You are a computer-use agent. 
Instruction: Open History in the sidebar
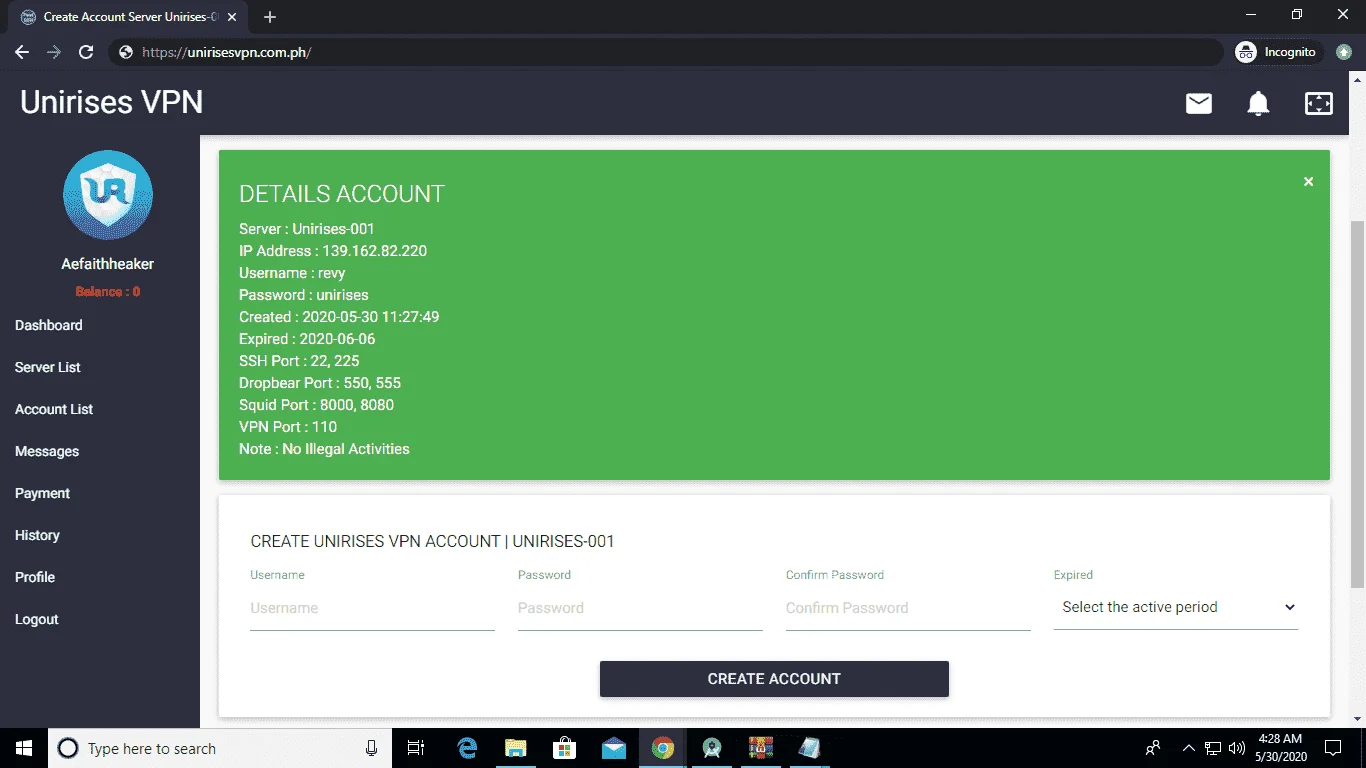[38, 535]
